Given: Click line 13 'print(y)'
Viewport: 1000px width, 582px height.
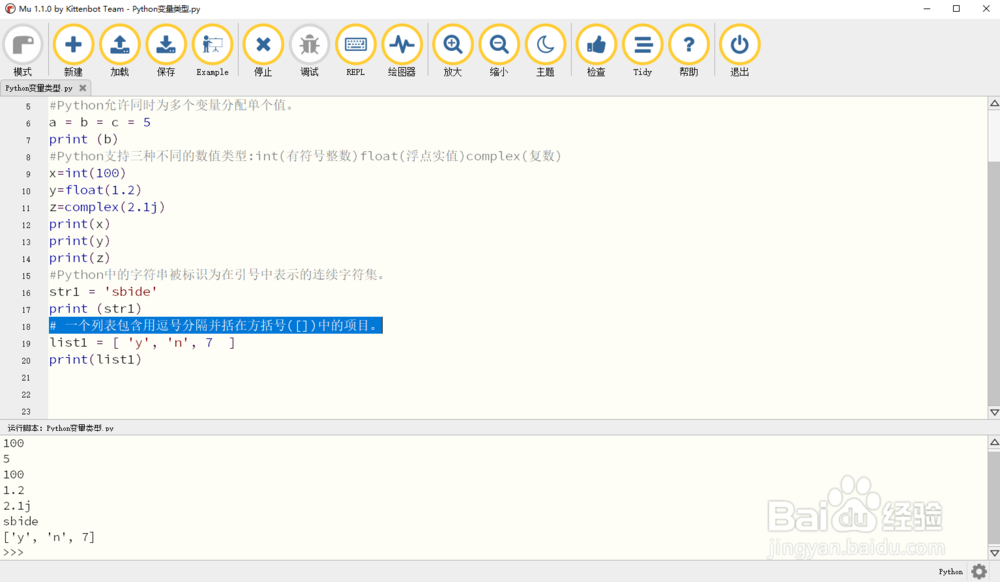Looking at the screenshot, I should [x=80, y=241].
